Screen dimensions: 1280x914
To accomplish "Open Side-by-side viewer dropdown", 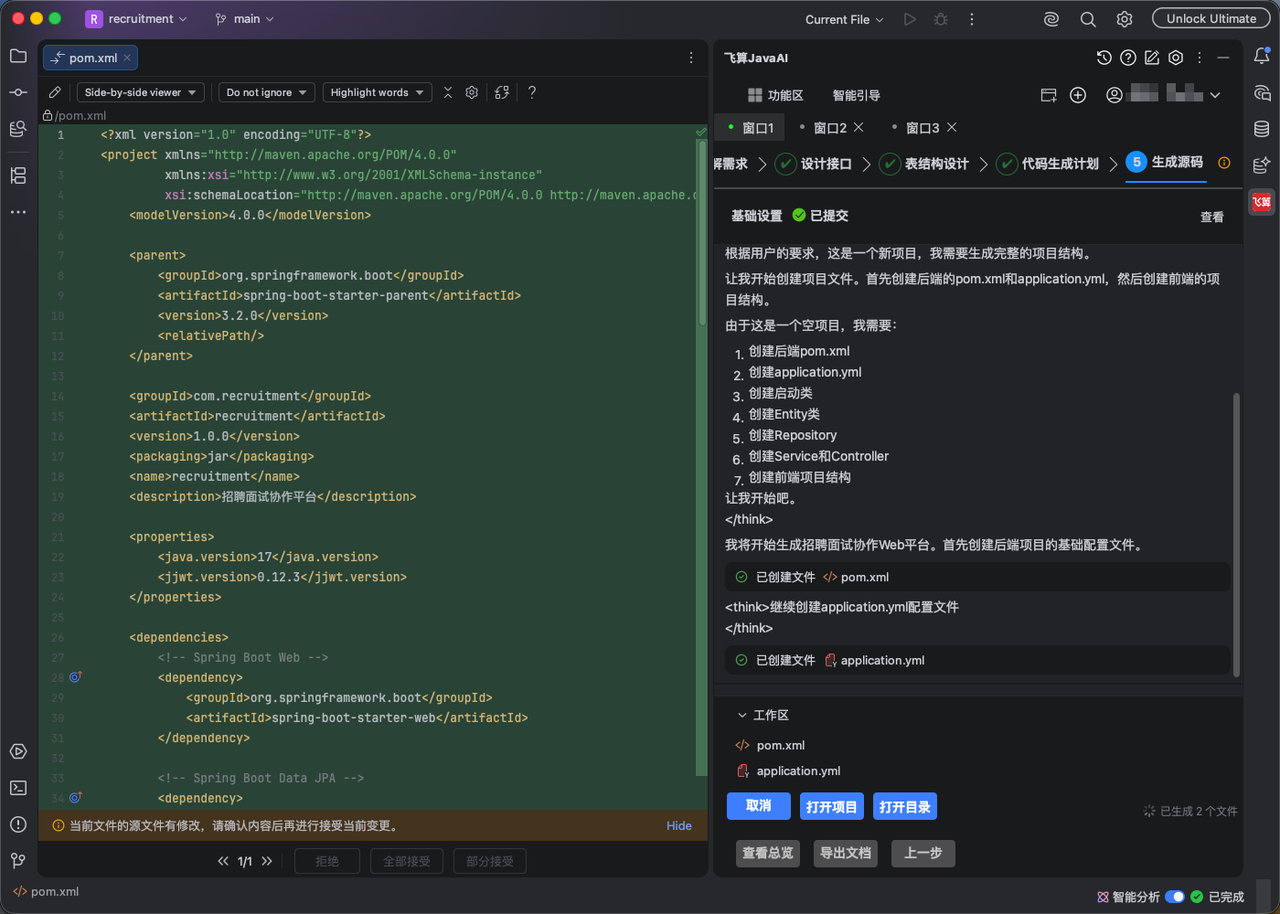I will 140,92.
